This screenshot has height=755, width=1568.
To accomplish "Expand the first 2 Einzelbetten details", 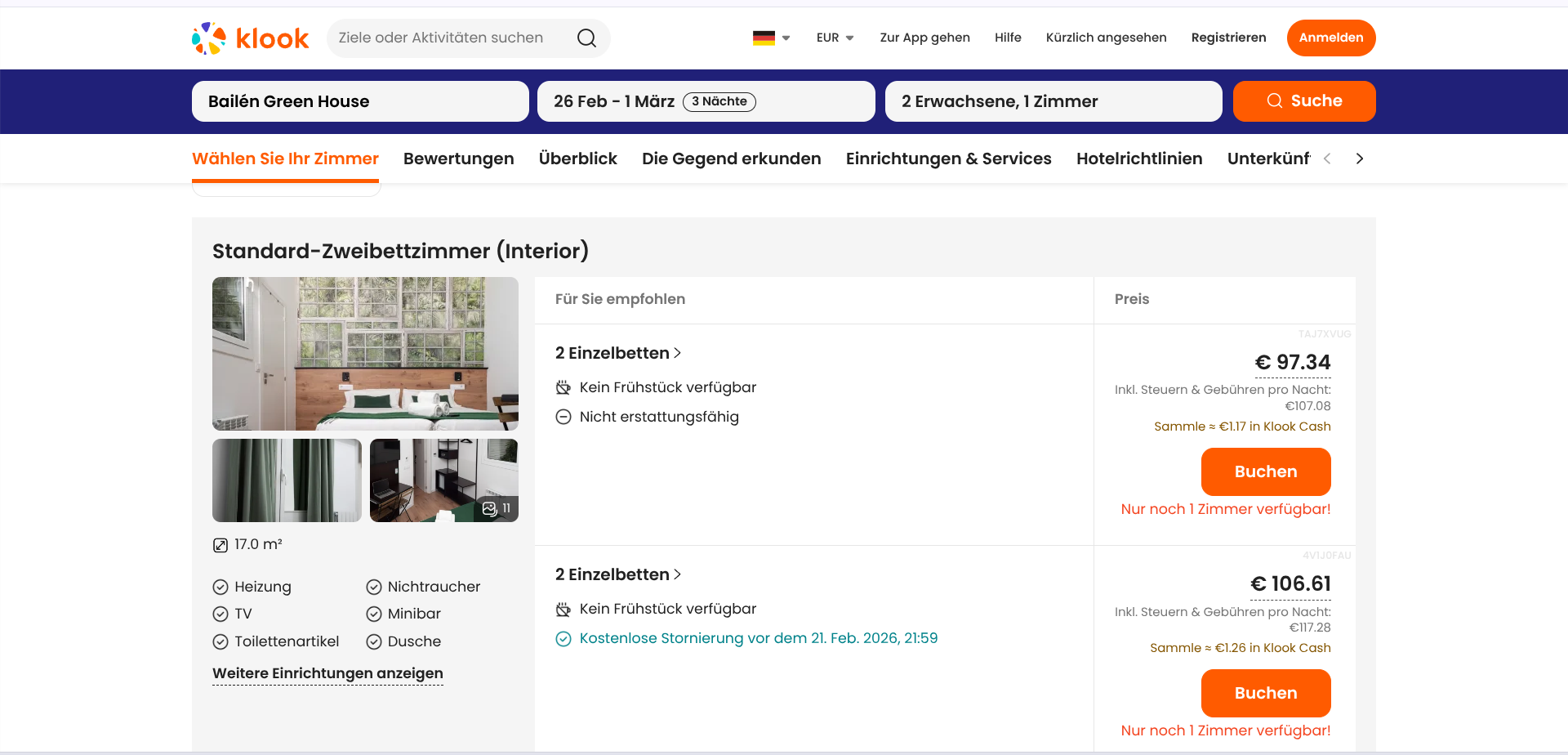I will (617, 353).
